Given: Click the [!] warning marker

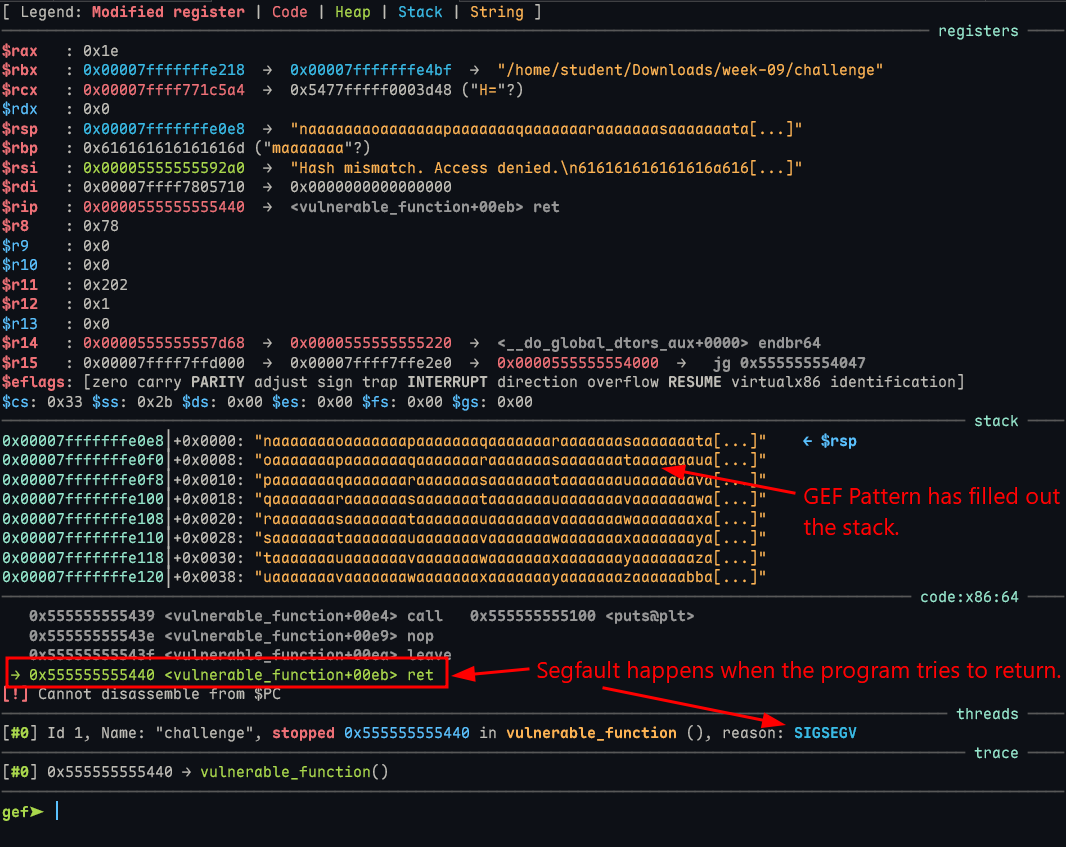Looking at the screenshot, I should [x=15, y=694].
